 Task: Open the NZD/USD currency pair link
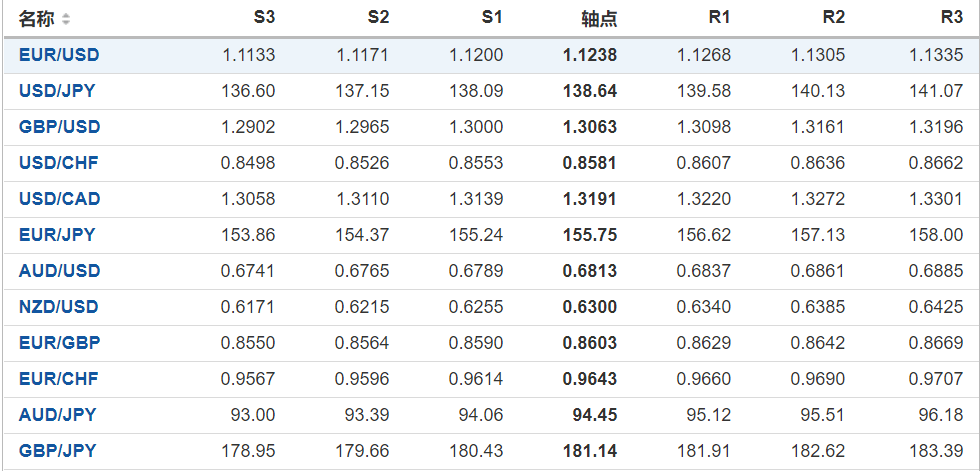(x=59, y=307)
